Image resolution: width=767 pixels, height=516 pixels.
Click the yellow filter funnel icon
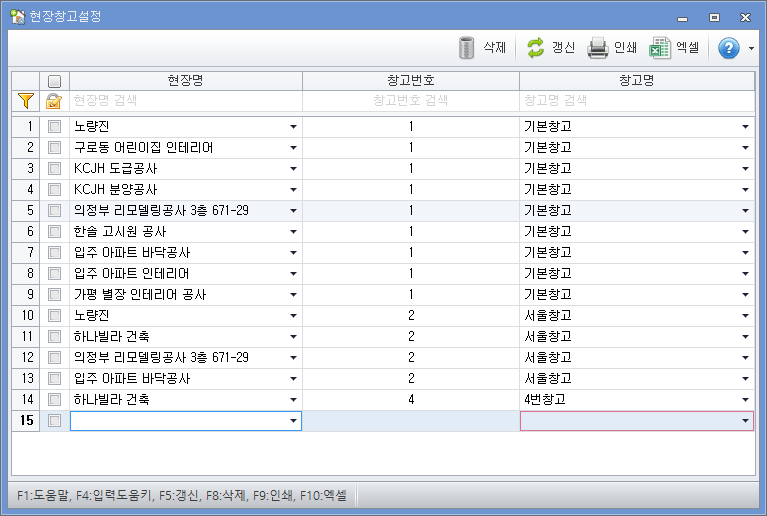click(26, 101)
